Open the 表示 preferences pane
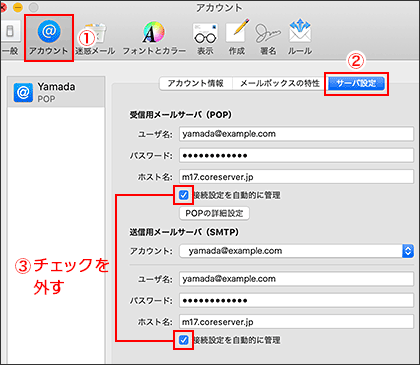The height and width of the screenshot is (365, 420). (205, 38)
